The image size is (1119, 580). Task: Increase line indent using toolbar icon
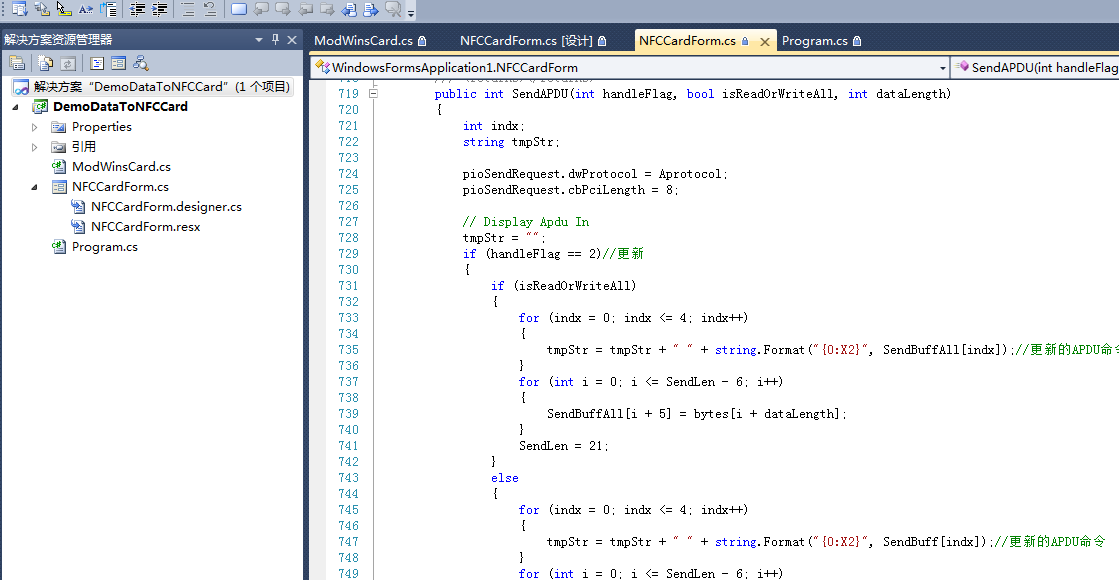(160, 9)
